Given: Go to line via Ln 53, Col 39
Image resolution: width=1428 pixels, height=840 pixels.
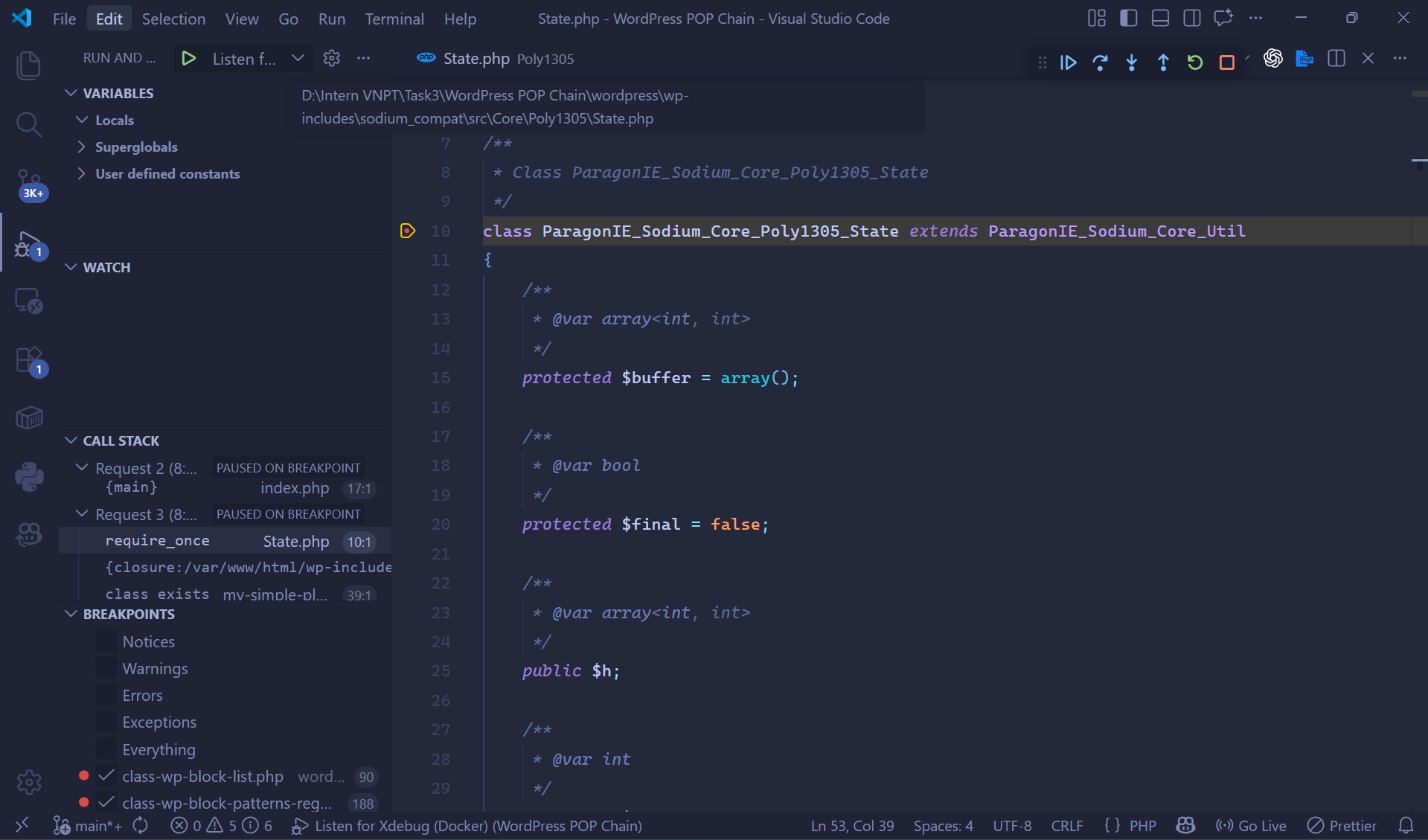Looking at the screenshot, I should (852, 826).
